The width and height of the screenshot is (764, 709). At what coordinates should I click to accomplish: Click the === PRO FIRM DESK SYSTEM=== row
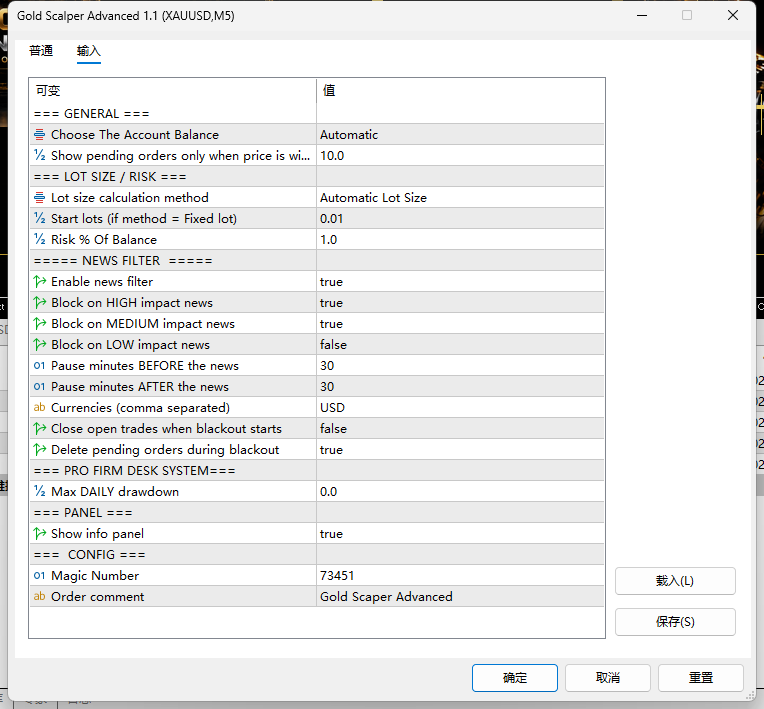pos(317,470)
